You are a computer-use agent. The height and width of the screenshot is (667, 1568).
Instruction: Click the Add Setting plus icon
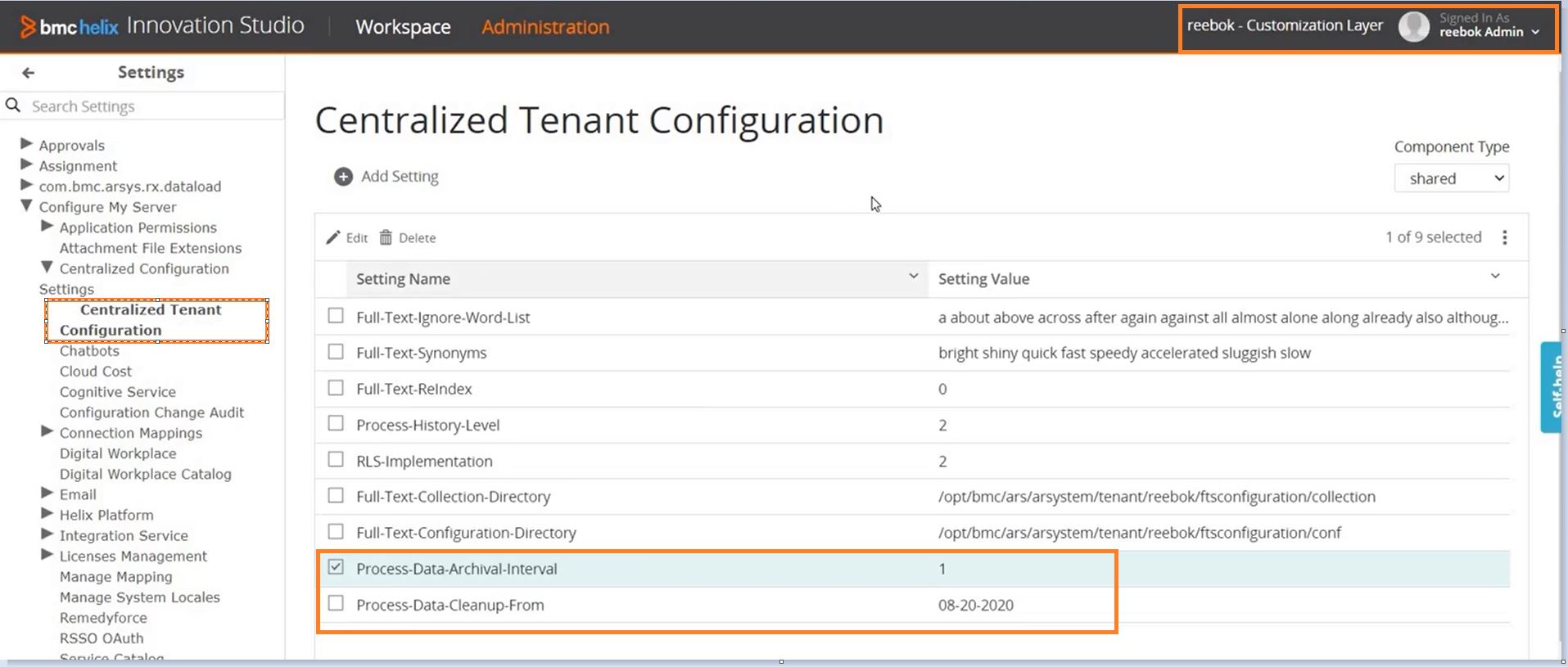[343, 177]
